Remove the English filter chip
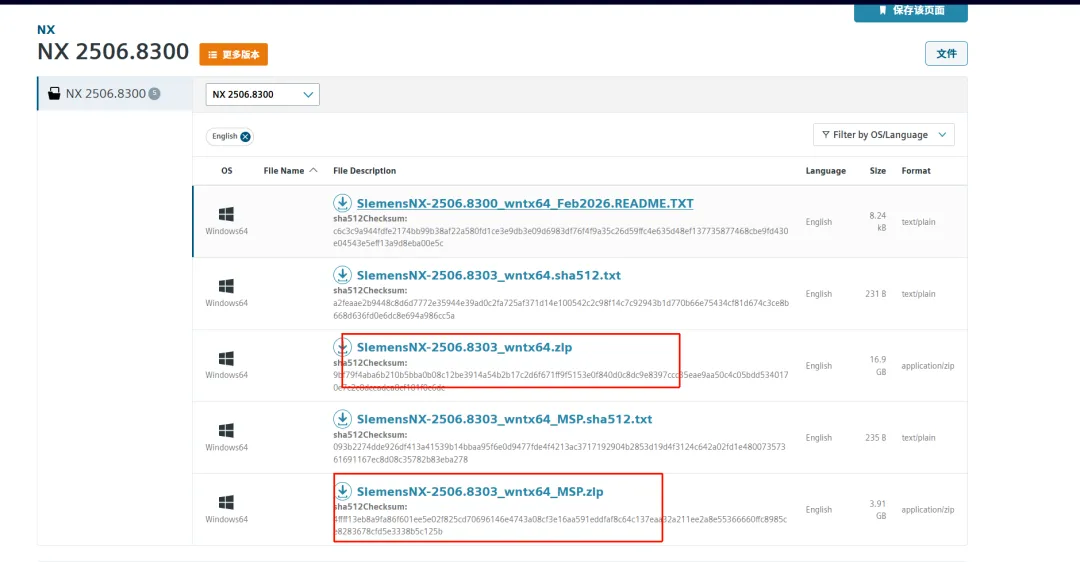Screen dimensions: 1080x562 (245, 136)
